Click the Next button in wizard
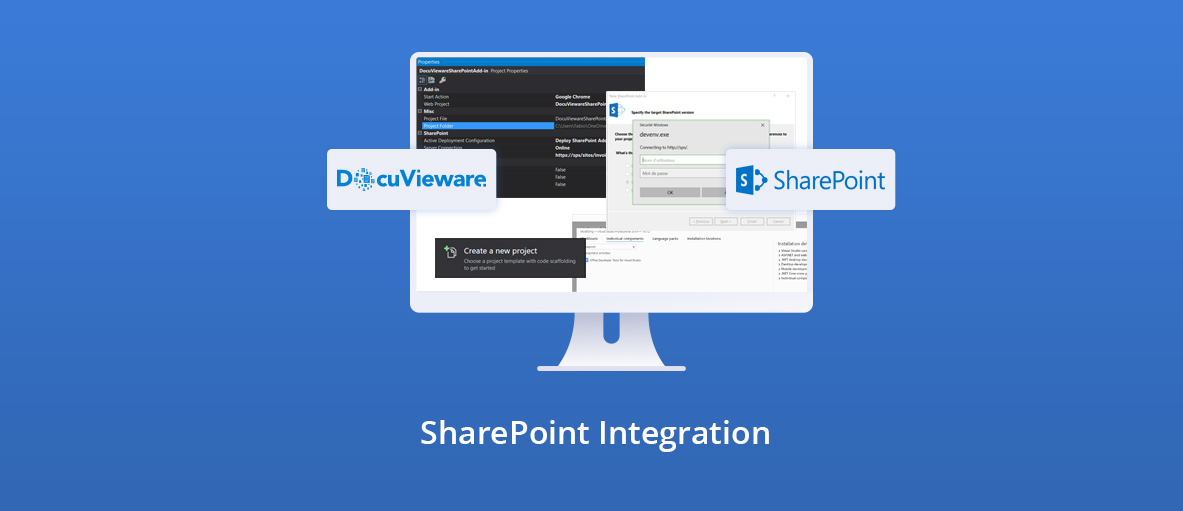Screen dimensions: 1183x511 [x=726, y=221]
